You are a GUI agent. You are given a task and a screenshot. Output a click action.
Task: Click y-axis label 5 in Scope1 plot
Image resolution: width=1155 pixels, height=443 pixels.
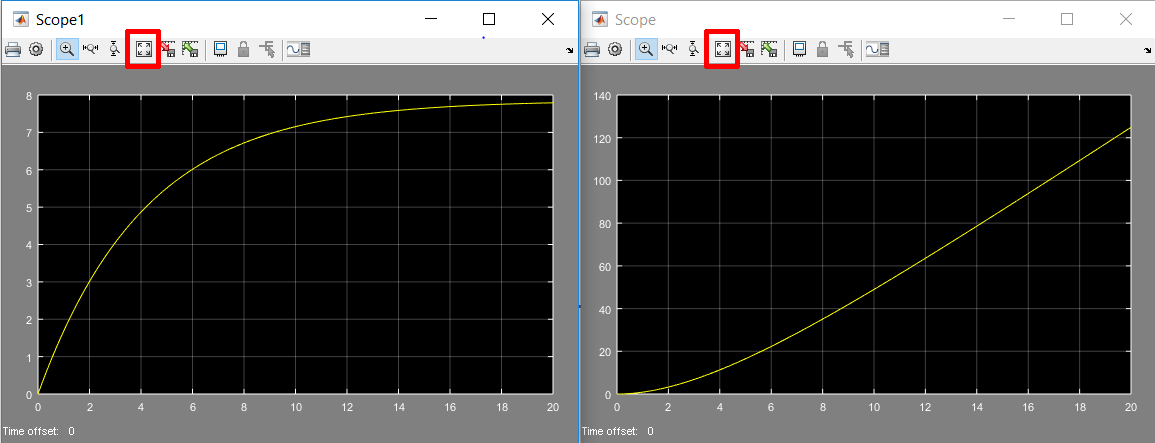point(28,208)
